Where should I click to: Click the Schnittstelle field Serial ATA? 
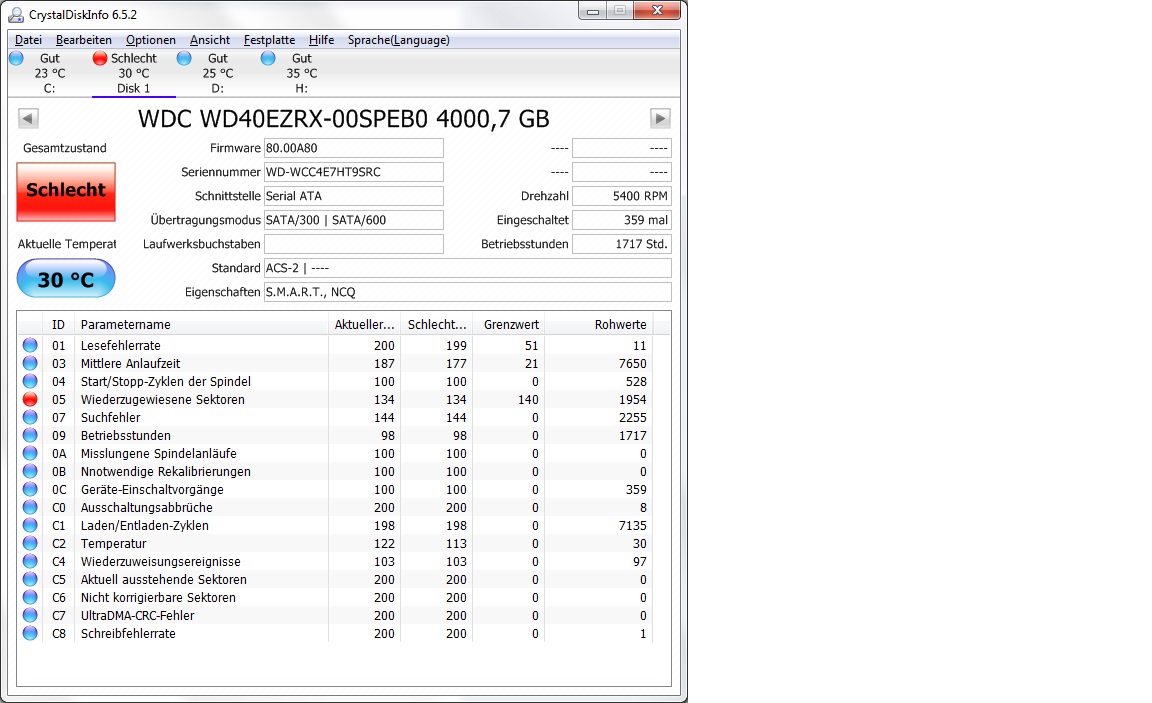point(353,196)
